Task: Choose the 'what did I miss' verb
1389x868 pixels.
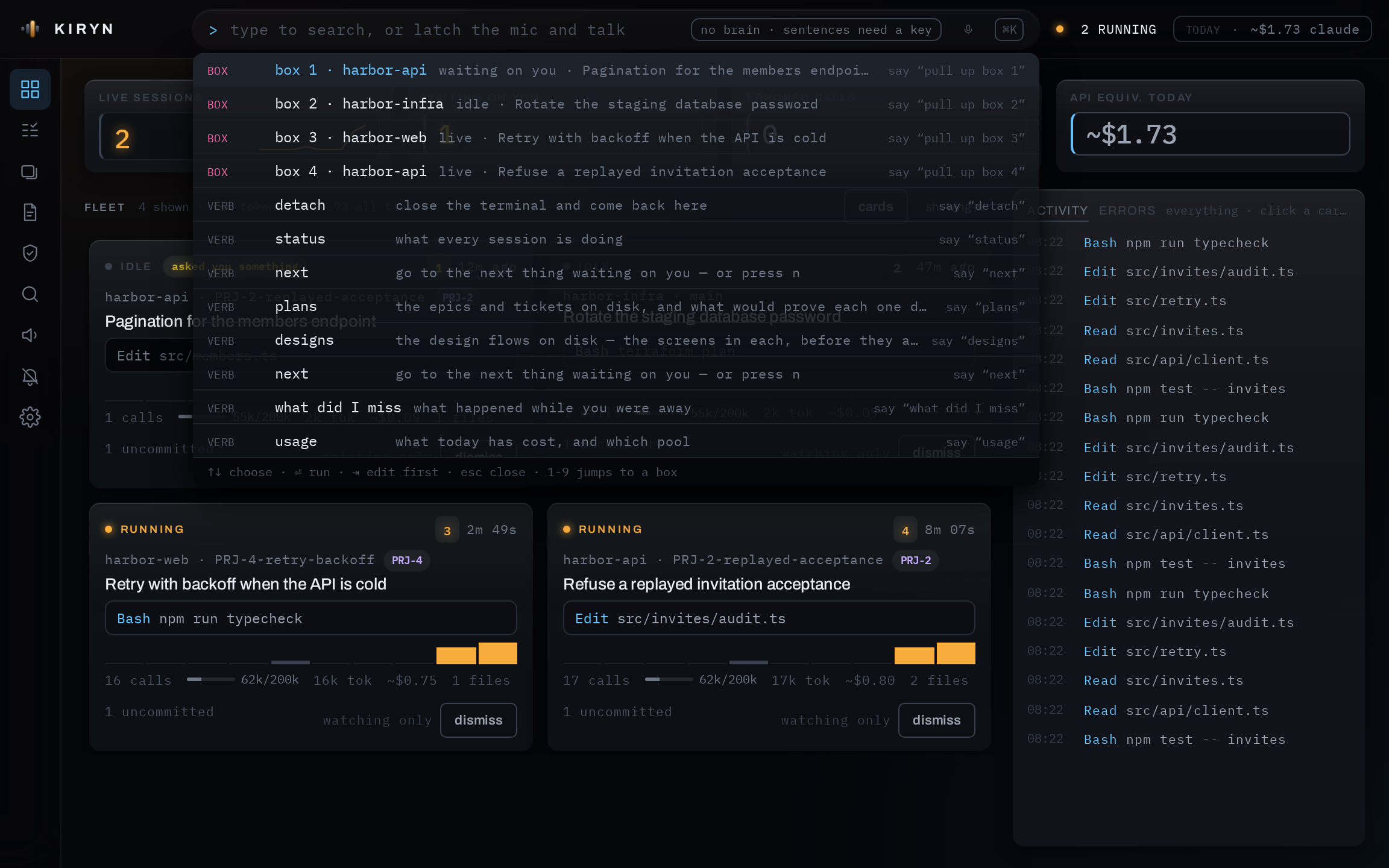Action: (616, 408)
